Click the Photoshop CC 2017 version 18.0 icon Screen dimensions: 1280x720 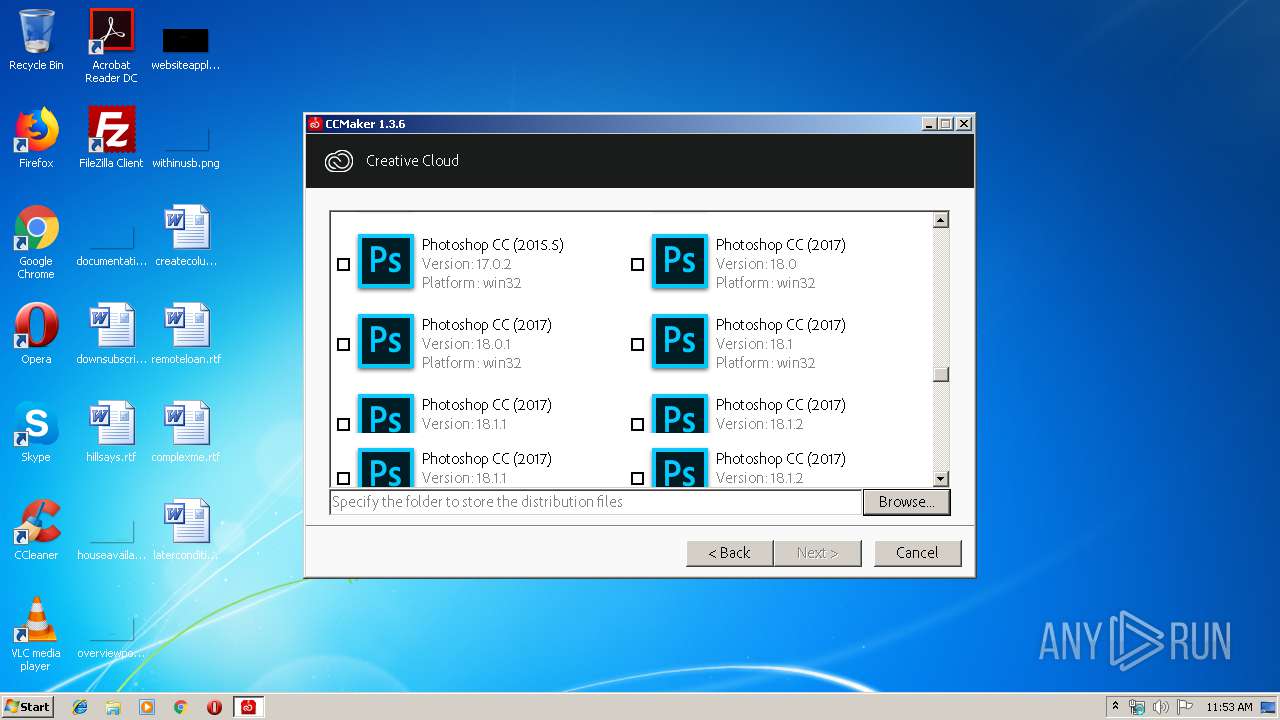pos(680,262)
